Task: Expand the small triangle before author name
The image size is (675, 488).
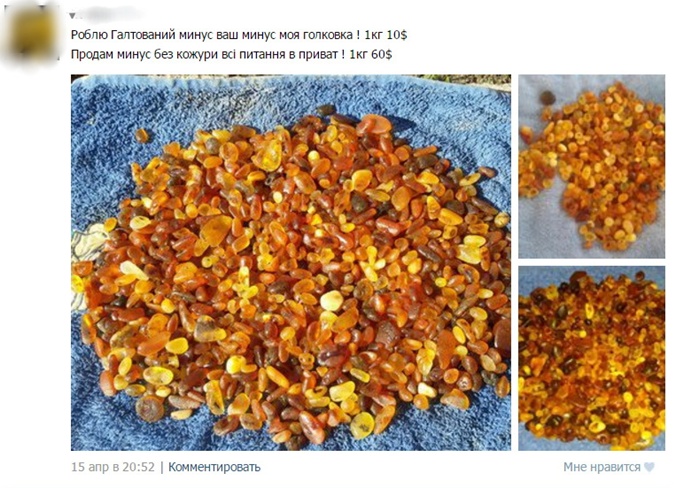Action: point(72,16)
